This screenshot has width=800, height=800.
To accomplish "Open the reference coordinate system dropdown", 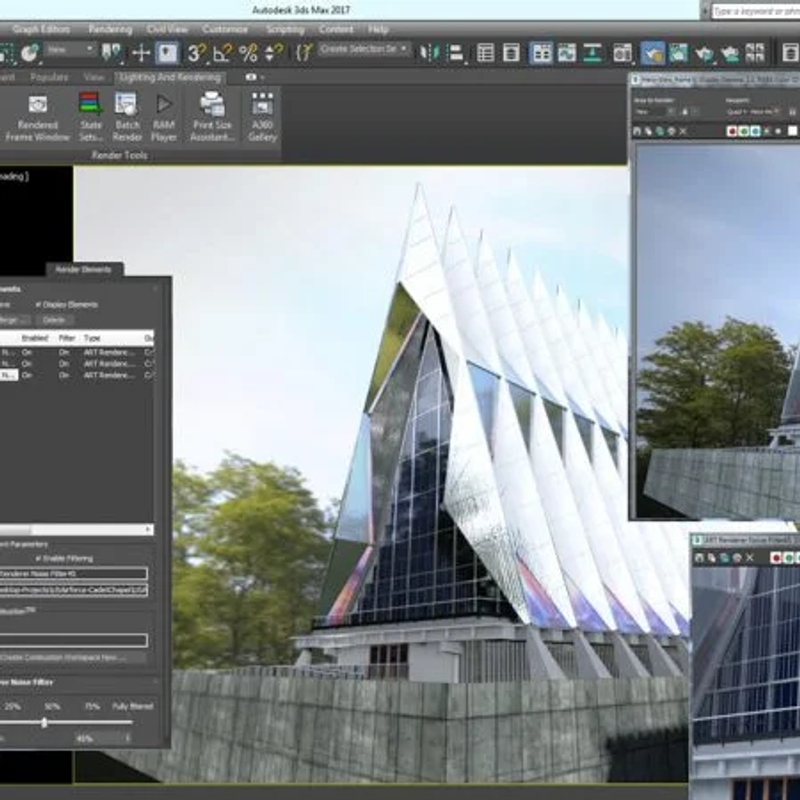I will [71, 49].
